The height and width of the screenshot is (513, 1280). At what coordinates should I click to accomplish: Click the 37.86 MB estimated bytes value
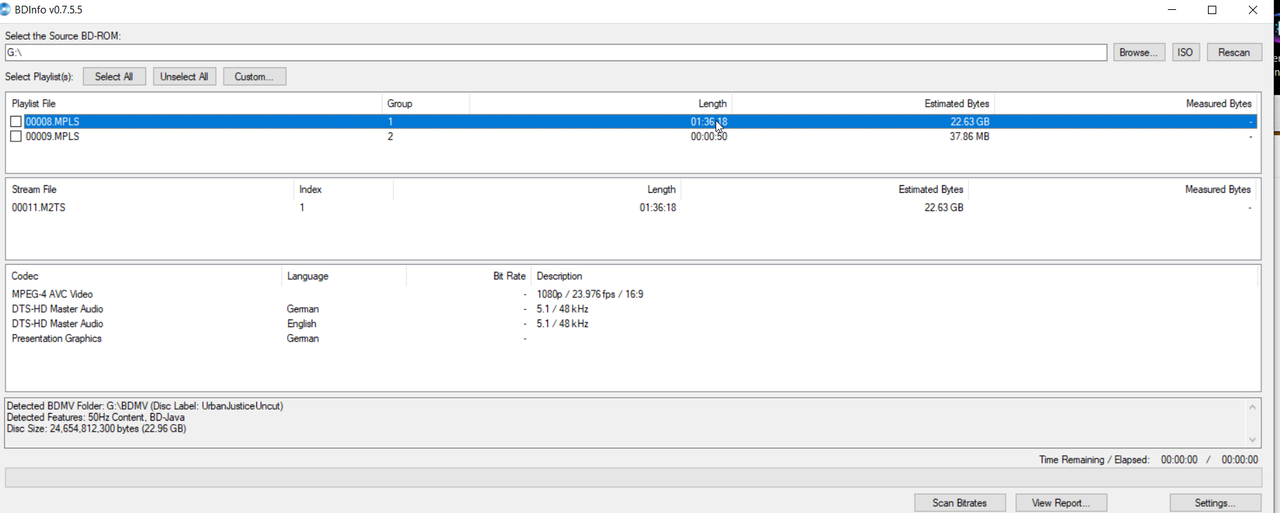click(970, 137)
